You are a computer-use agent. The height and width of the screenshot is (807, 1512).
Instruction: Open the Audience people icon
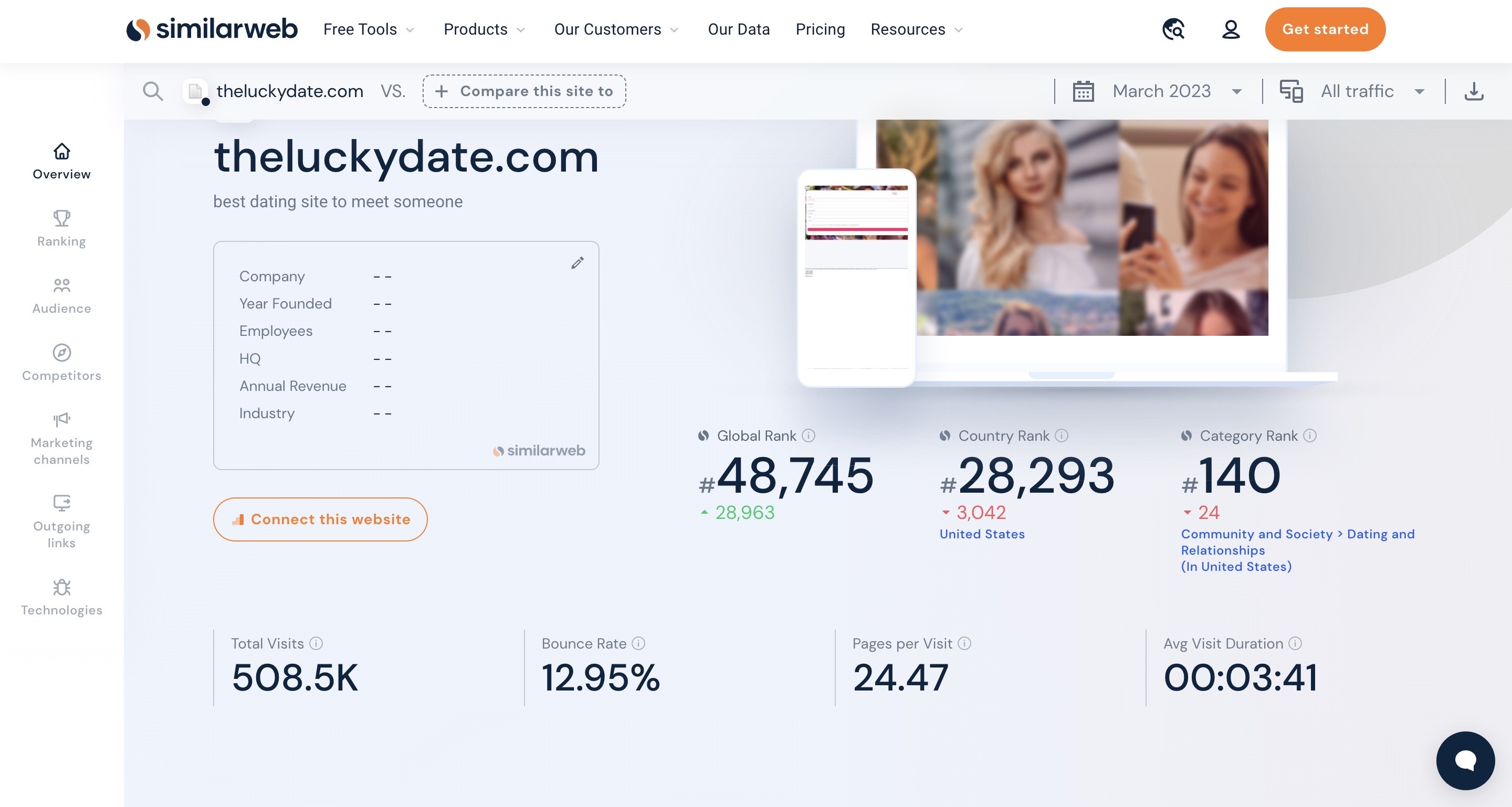point(61,285)
